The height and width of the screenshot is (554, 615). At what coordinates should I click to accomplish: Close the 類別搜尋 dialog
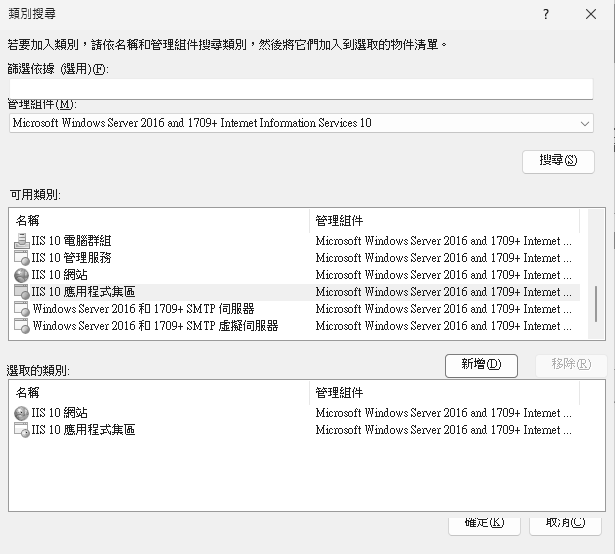(x=591, y=15)
